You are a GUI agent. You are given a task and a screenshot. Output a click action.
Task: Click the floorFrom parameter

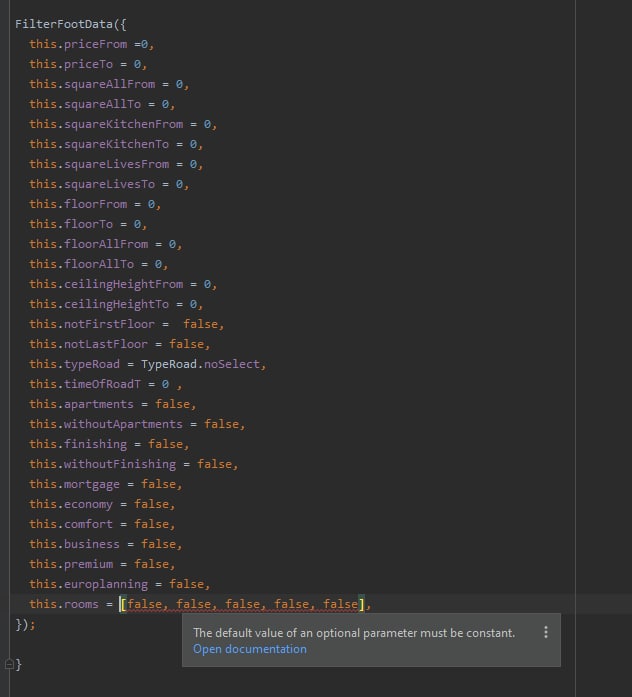[96, 204]
